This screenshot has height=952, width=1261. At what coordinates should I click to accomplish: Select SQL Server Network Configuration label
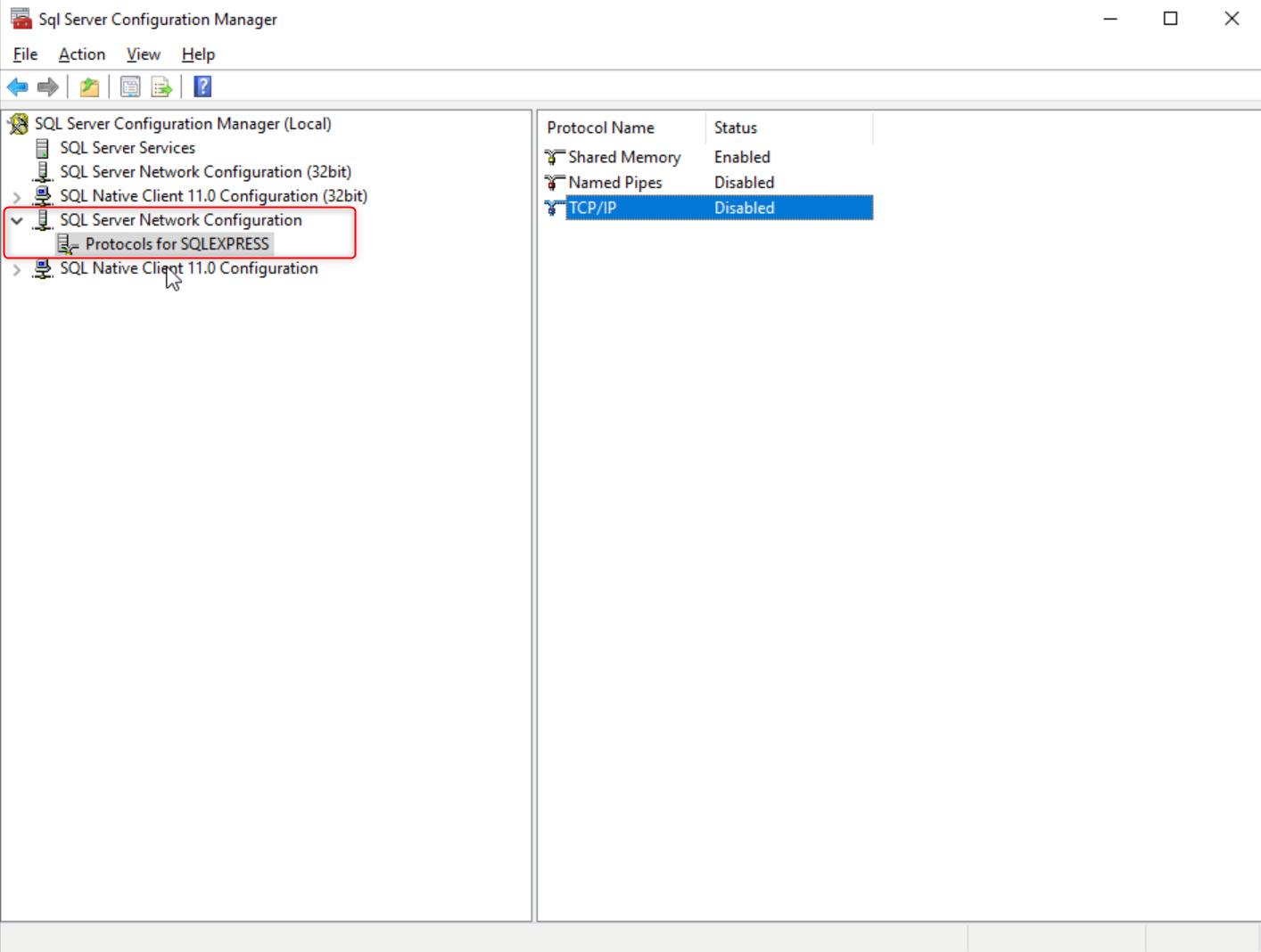(x=181, y=220)
